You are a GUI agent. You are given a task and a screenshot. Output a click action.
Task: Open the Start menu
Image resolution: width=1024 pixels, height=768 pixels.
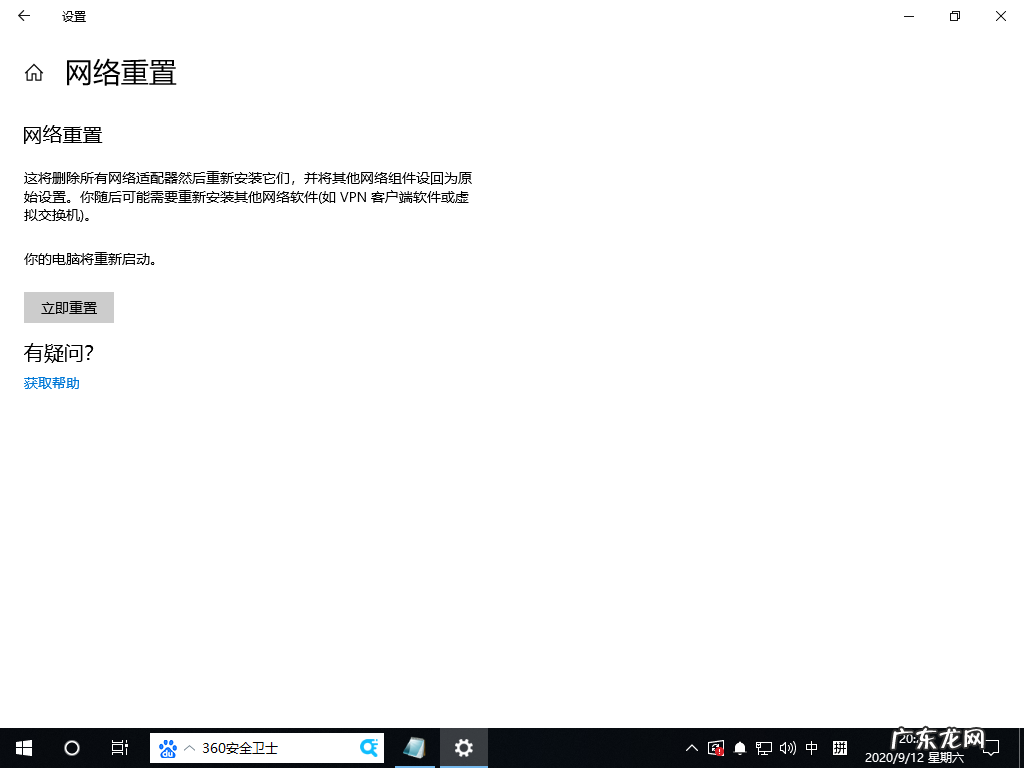(23, 747)
